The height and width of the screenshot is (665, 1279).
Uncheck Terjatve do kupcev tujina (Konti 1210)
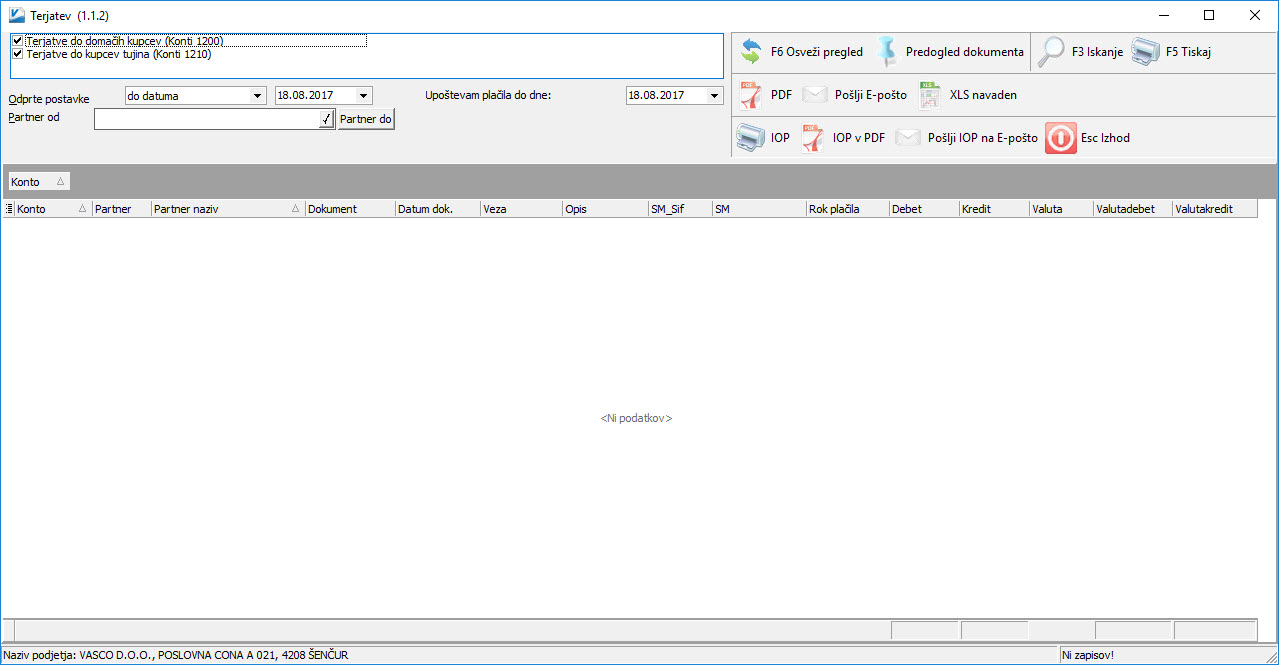[17, 54]
